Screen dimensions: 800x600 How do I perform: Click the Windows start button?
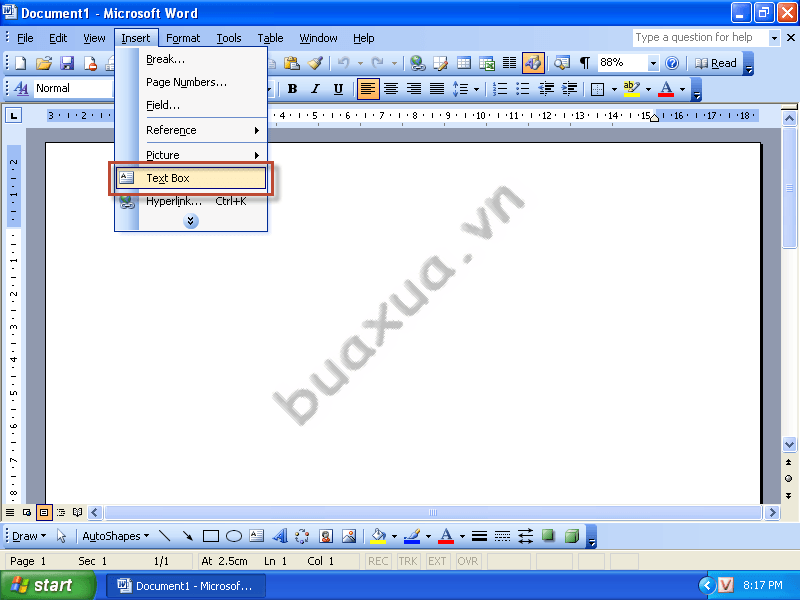[x=48, y=585]
